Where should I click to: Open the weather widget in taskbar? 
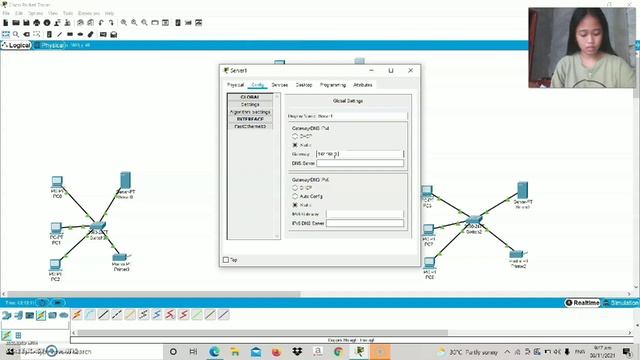coord(468,352)
